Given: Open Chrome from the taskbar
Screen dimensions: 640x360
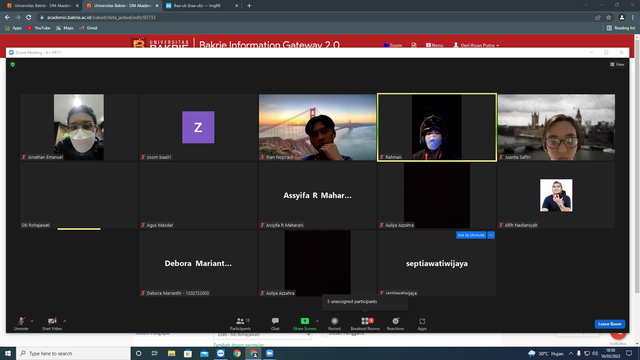Looking at the screenshot, I should (x=237, y=353).
